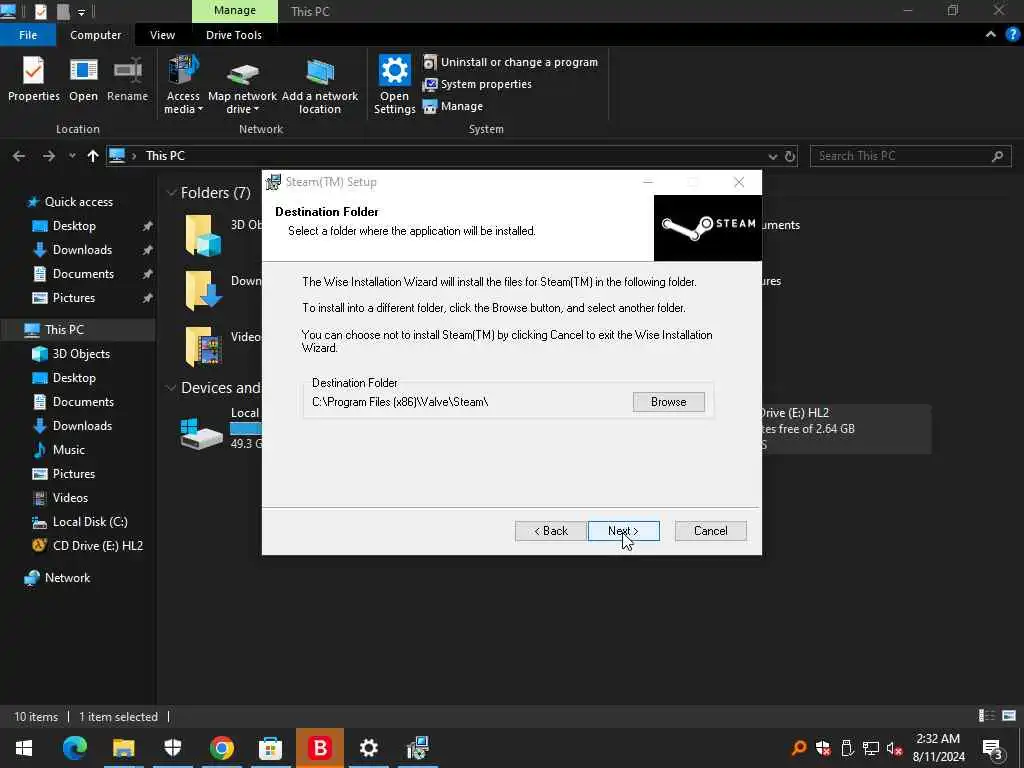Go up one folder level
Image resolution: width=1024 pixels, height=768 pixels.
coord(93,156)
